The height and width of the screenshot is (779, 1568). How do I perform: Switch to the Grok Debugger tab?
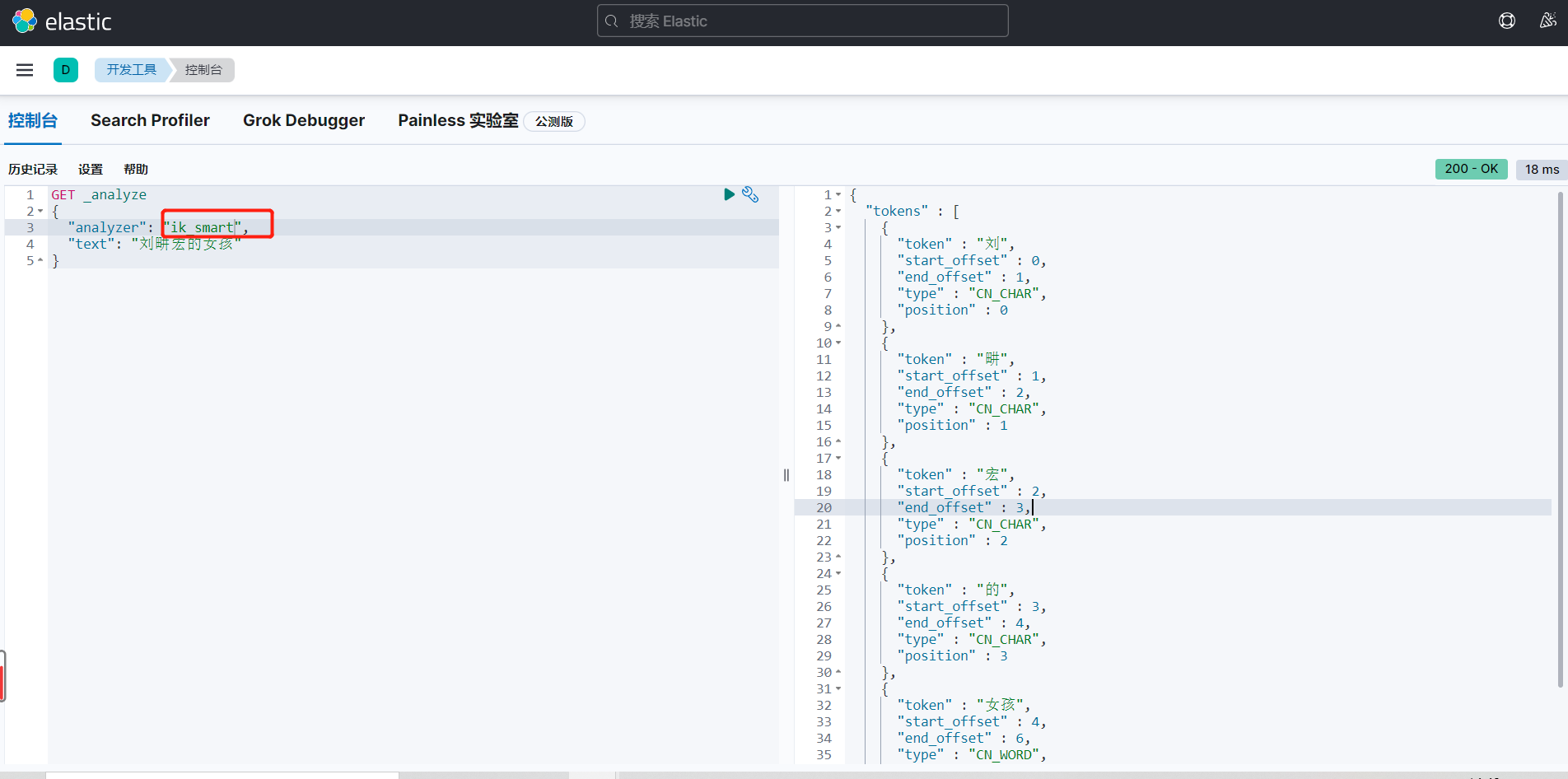(304, 121)
